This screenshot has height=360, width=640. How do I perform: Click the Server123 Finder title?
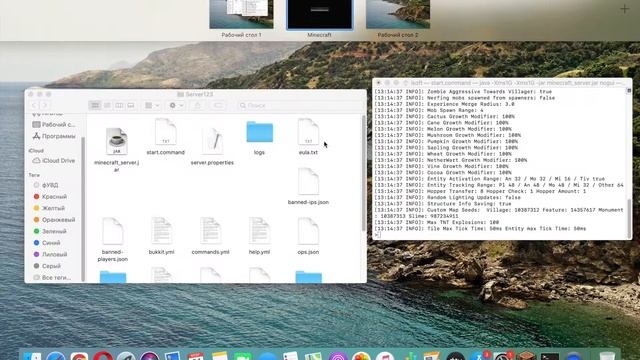tap(195, 94)
